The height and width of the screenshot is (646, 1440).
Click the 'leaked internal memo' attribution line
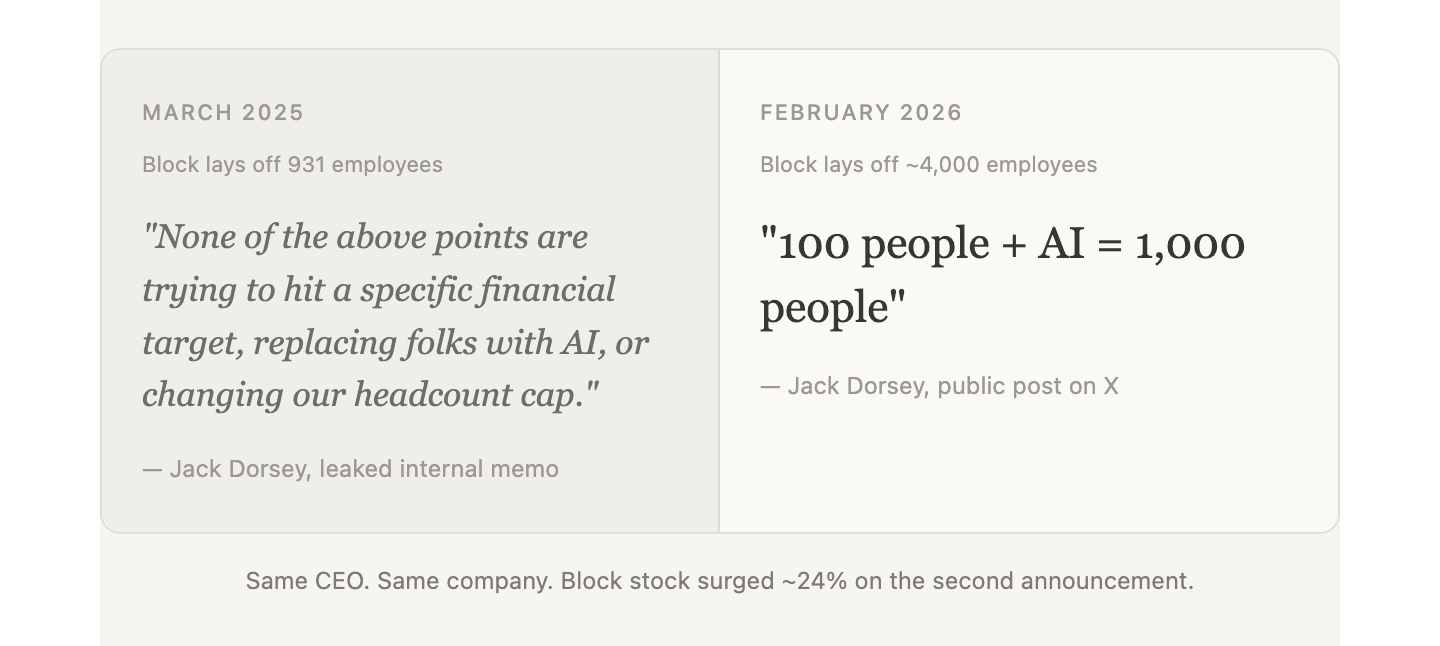(x=350, y=469)
